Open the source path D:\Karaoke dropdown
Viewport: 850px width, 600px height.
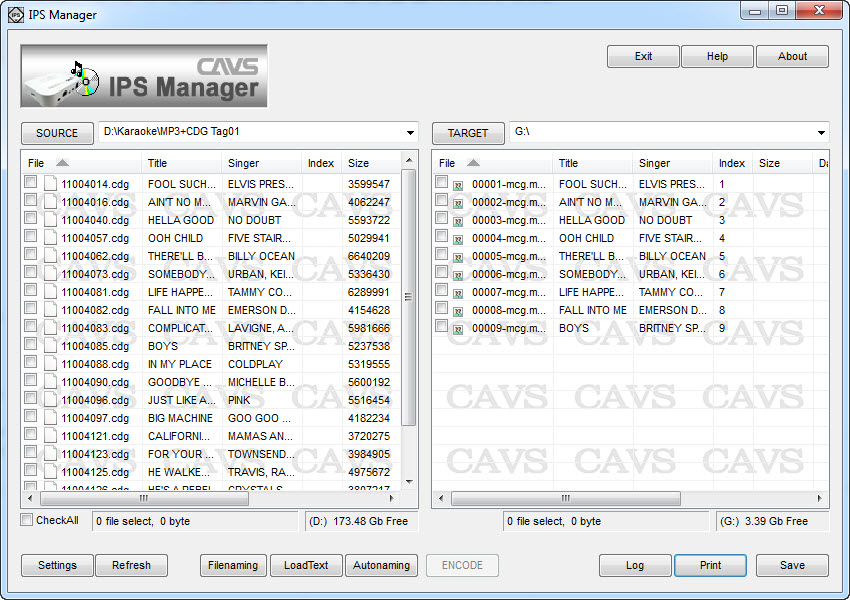pos(411,133)
